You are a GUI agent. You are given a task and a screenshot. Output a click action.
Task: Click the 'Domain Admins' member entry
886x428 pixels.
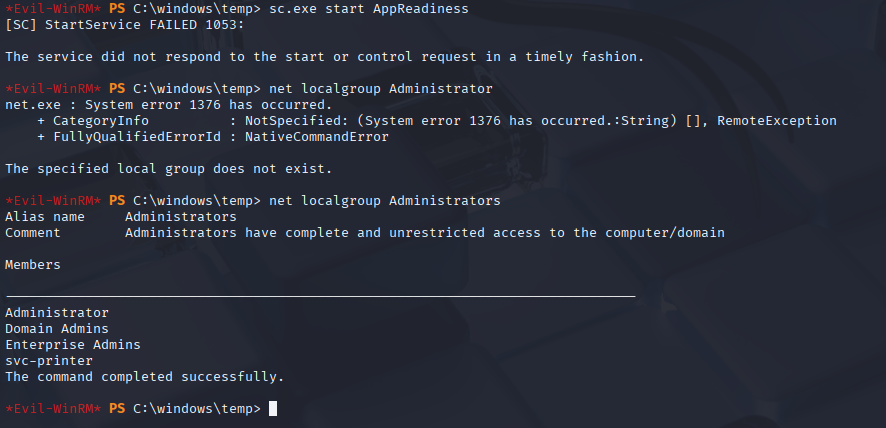[57, 328]
